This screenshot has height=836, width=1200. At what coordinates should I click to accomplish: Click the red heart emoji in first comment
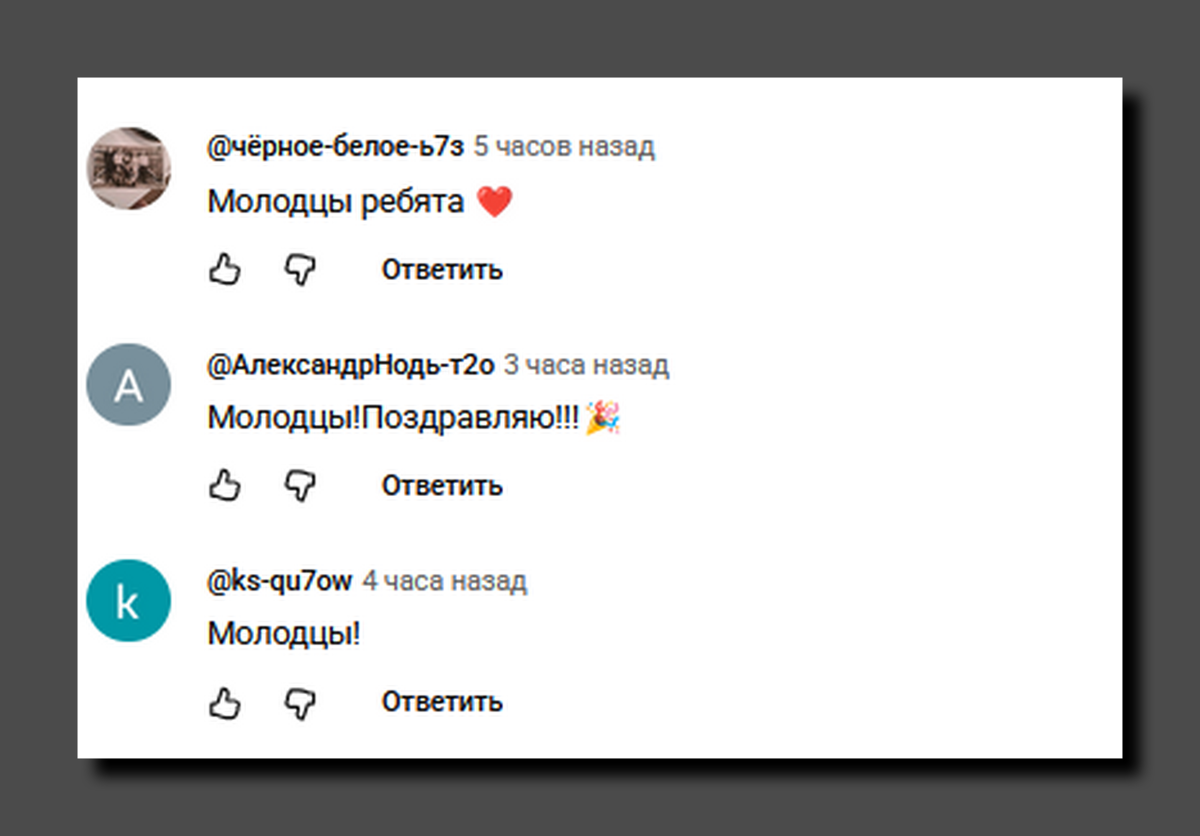click(494, 202)
